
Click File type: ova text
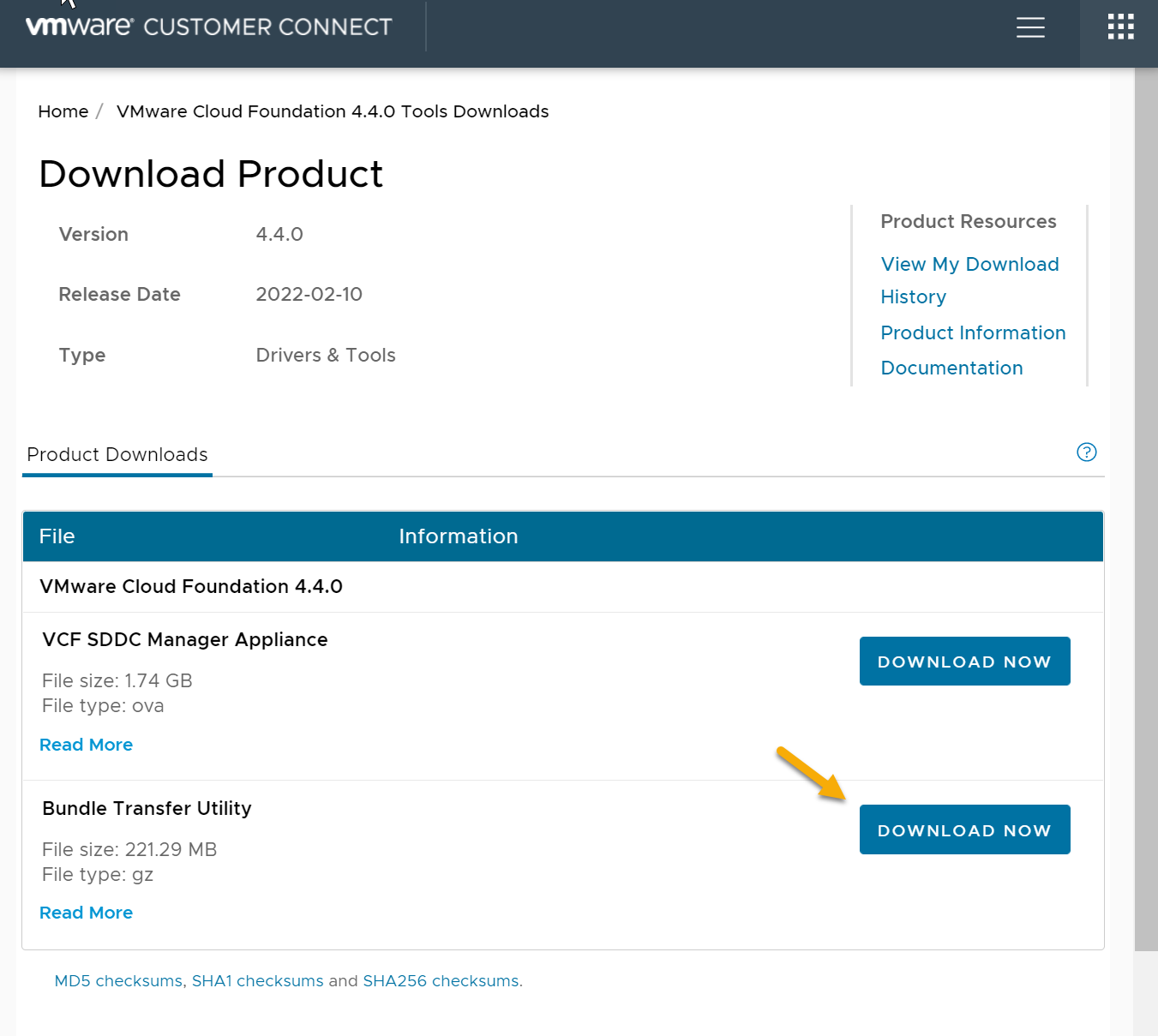pos(103,706)
